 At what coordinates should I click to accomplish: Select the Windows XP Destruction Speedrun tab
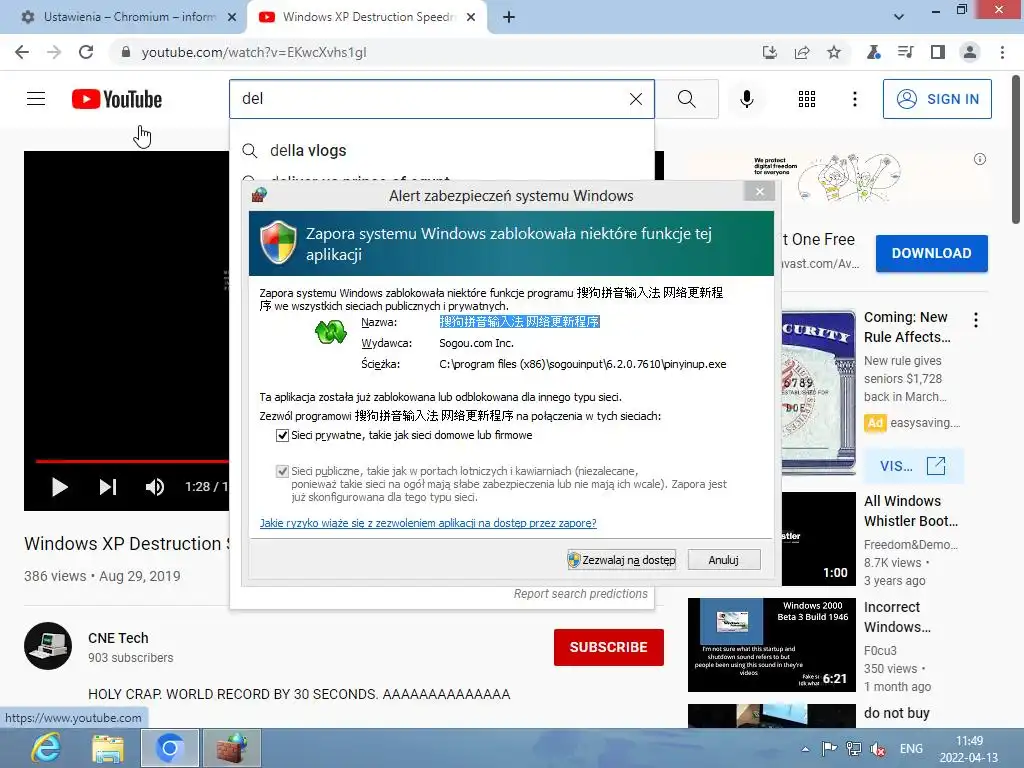coord(368,17)
